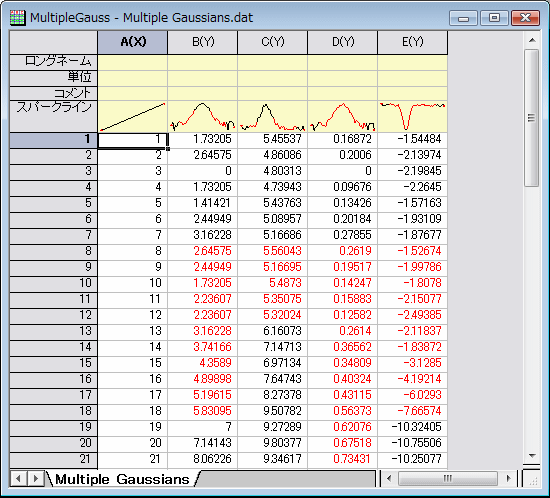This screenshot has width=550, height=498.
Task: Click the vertical scrollbar down arrow
Action: (x=532, y=456)
